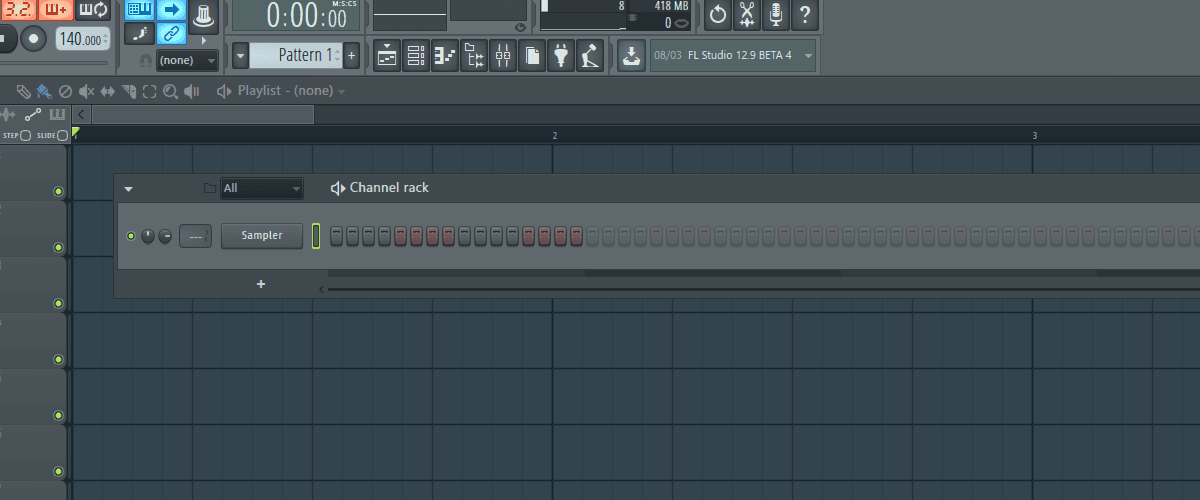Click the undo history circular arrow icon
Viewport: 1200px width, 500px height.
pos(717,14)
